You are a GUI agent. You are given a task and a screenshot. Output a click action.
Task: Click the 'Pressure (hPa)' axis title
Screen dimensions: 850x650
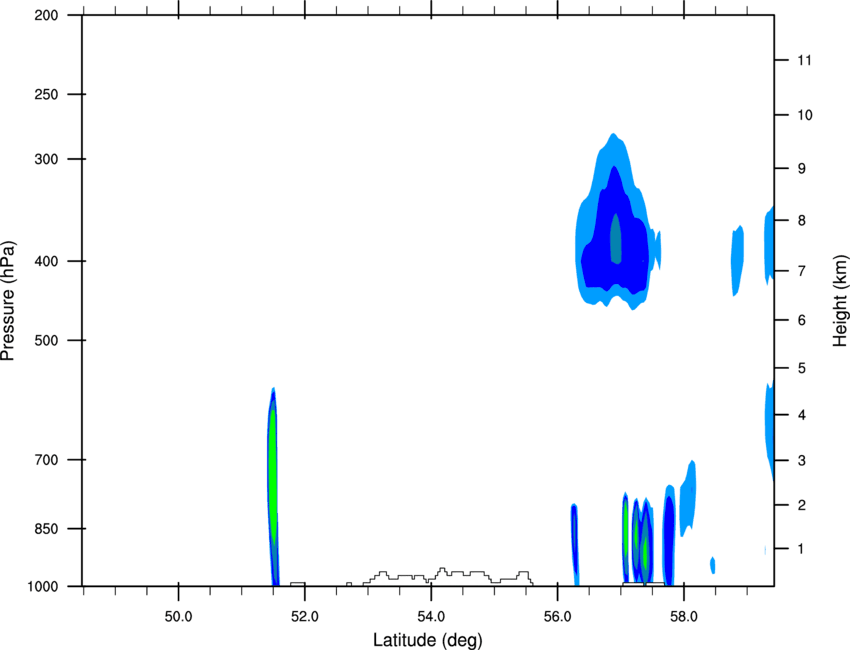click(x=8, y=301)
